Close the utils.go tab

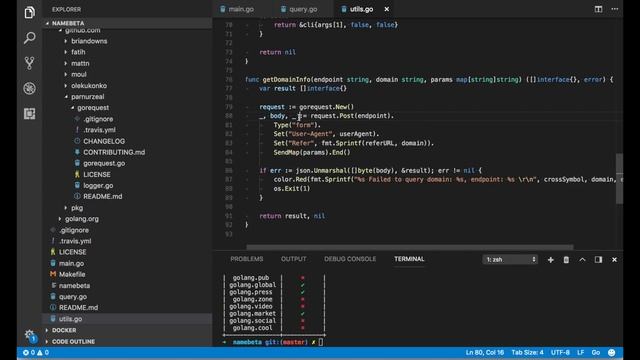pyautogui.click(x=387, y=9)
